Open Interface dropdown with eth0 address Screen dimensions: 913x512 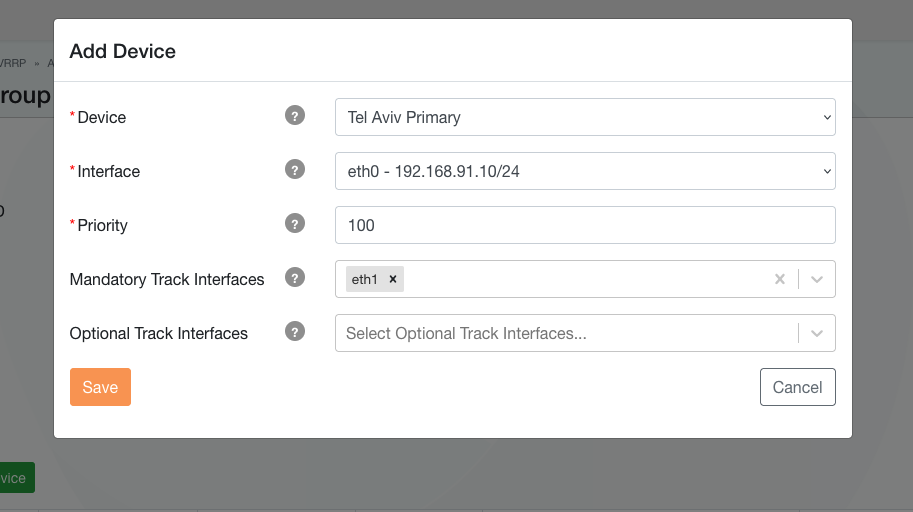click(585, 171)
